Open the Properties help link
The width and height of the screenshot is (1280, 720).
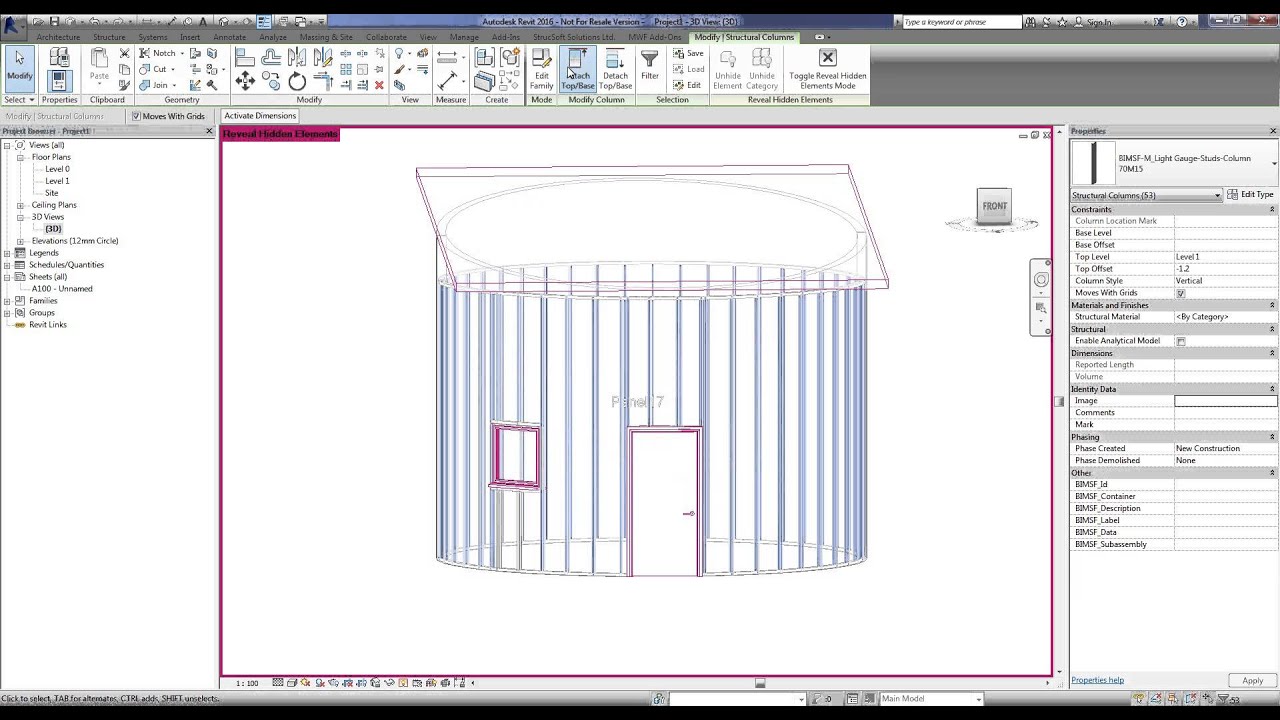(x=1097, y=680)
